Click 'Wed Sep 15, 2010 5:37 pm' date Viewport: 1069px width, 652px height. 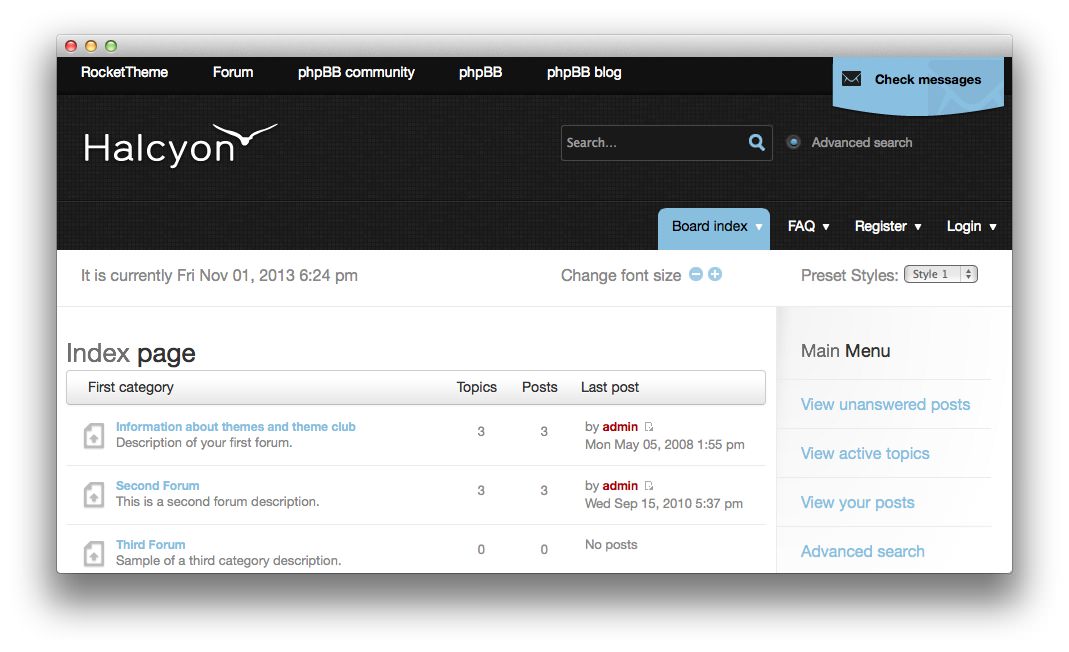[x=663, y=503]
